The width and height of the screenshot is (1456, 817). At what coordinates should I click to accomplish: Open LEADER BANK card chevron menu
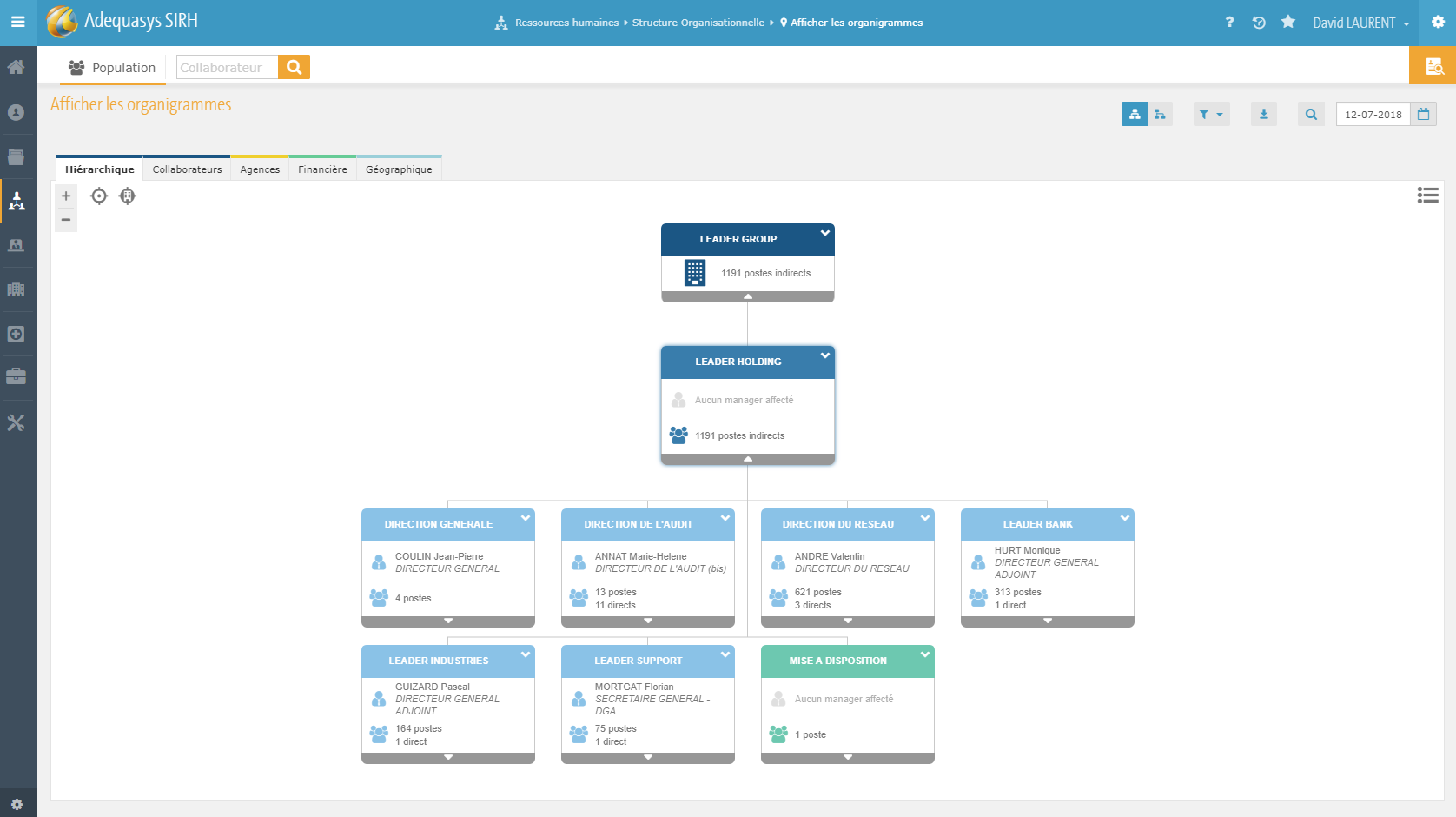tap(1124, 518)
